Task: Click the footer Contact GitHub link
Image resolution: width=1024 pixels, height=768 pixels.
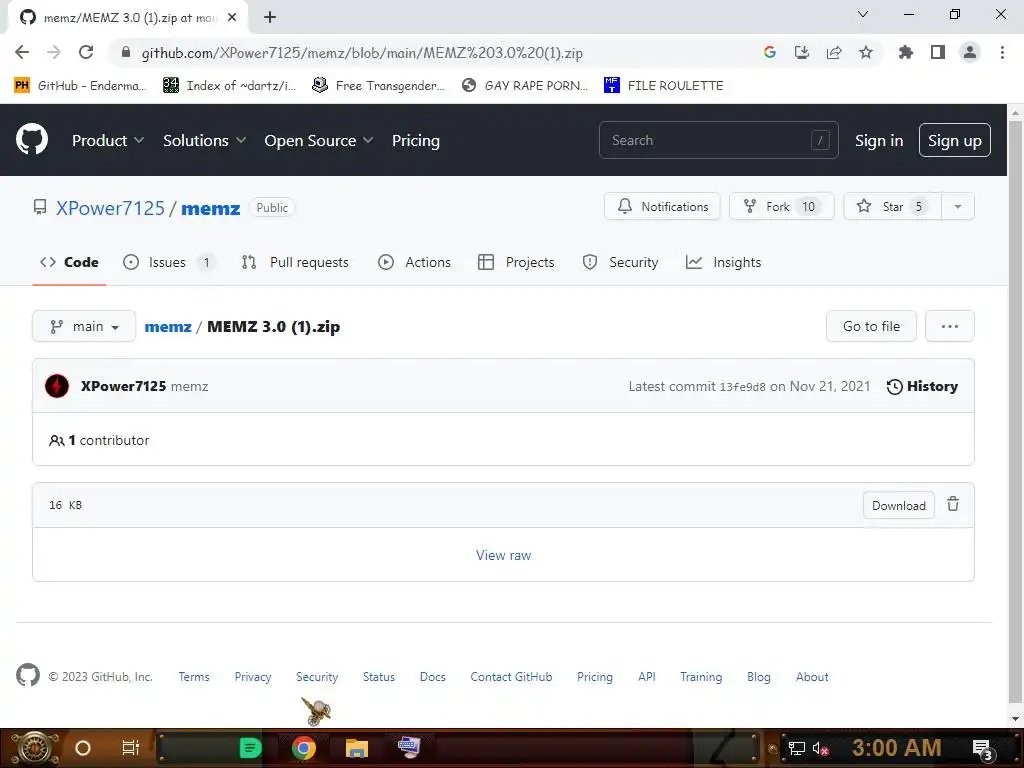Action: point(511,677)
